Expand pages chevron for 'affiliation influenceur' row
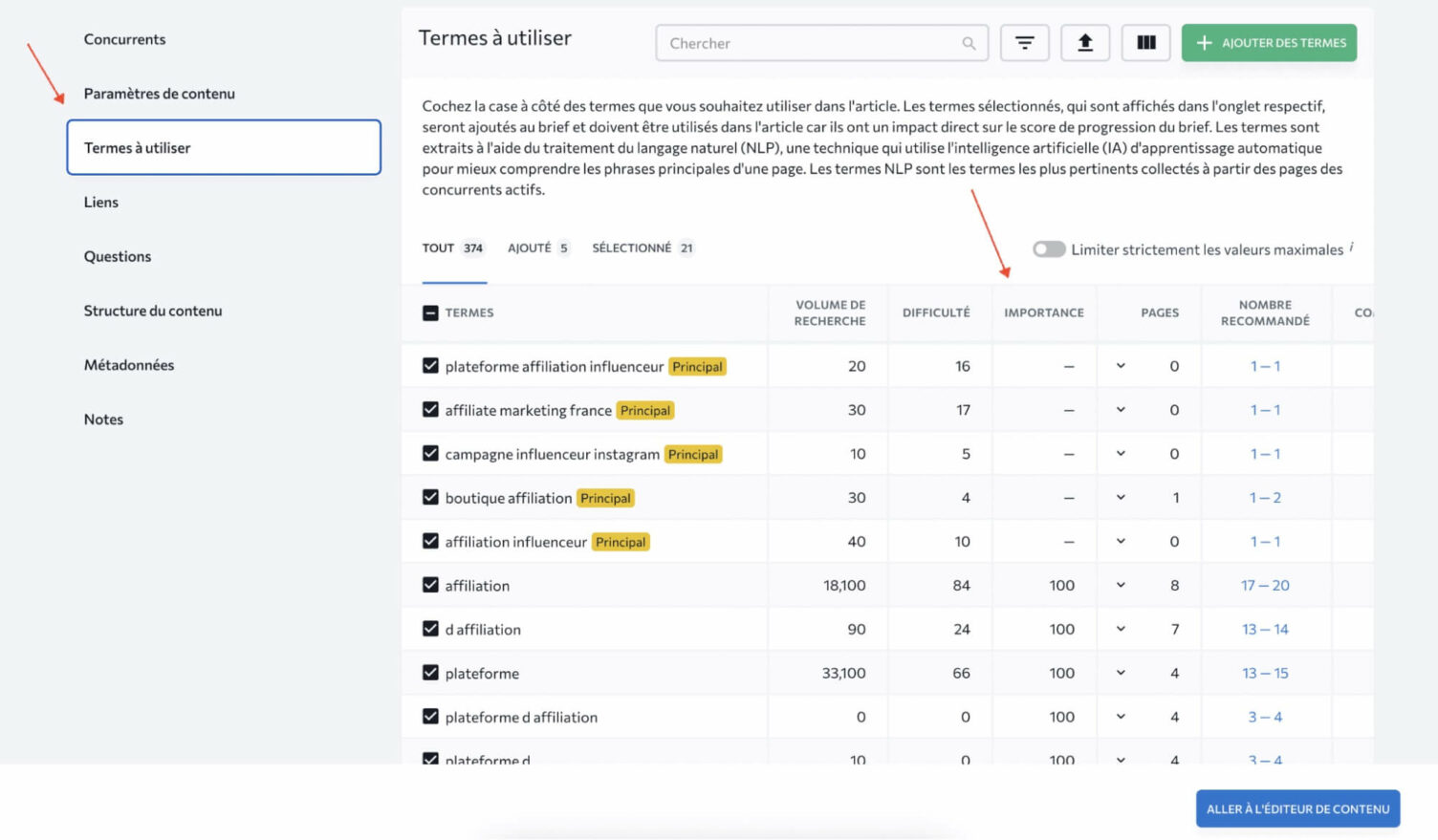Image resolution: width=1438 pixels, height=840 pixels. click(x=1121, y=542)
